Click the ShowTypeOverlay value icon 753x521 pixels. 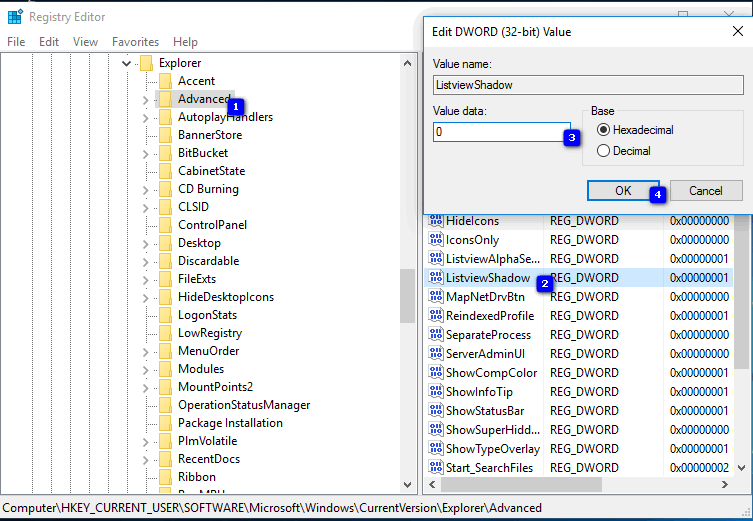point(436,448)
